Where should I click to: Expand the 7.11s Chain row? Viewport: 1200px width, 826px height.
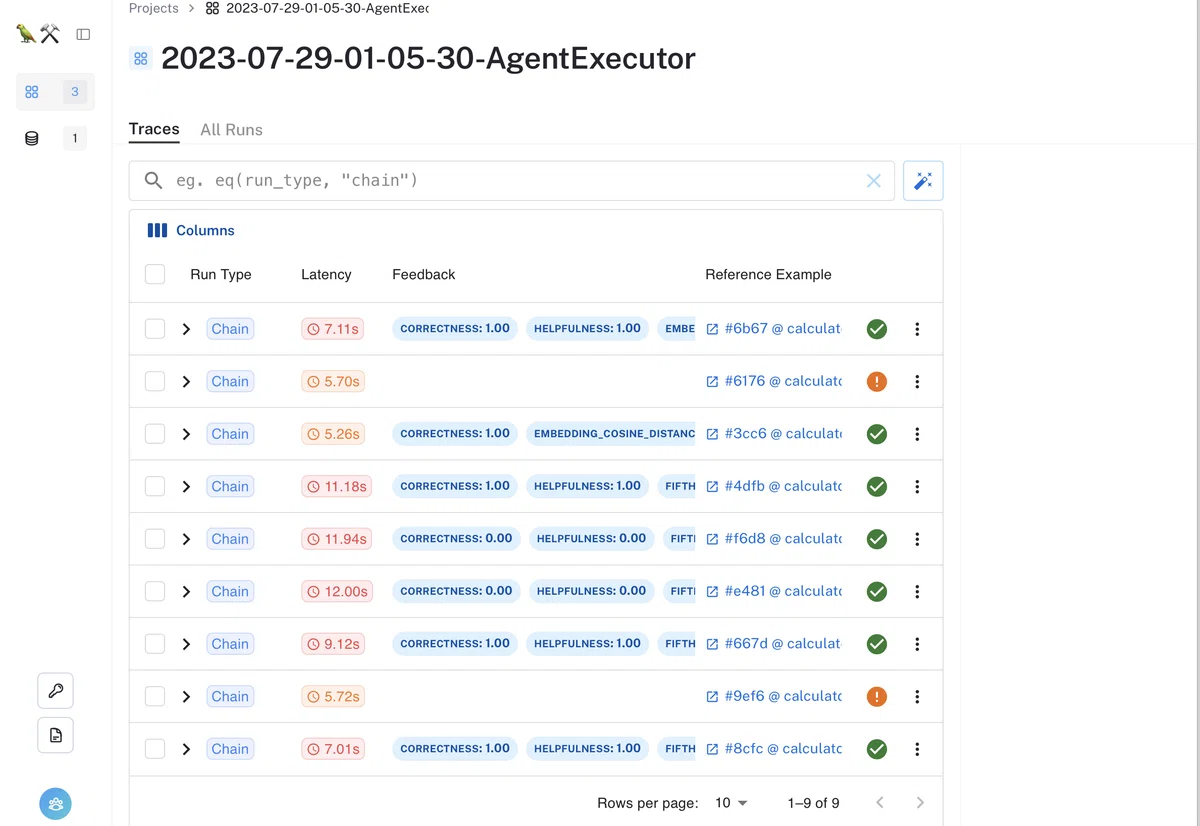186,329
